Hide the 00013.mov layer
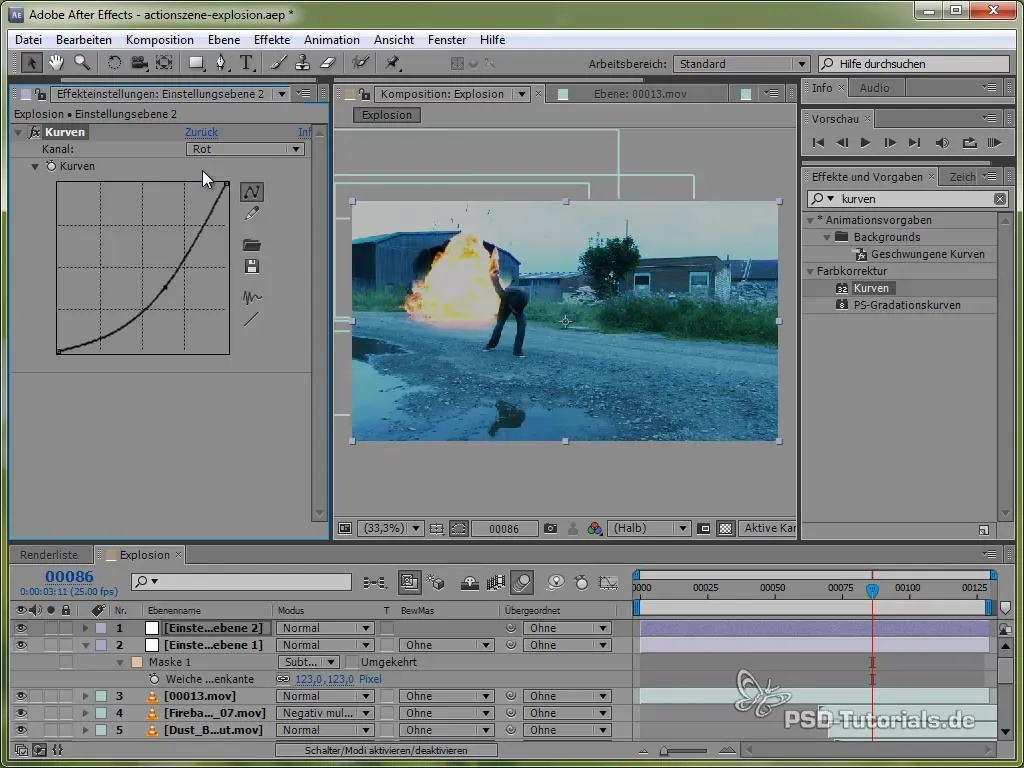Image resolution: width=1024 pixels, height=768 pixels. (21, 696)
